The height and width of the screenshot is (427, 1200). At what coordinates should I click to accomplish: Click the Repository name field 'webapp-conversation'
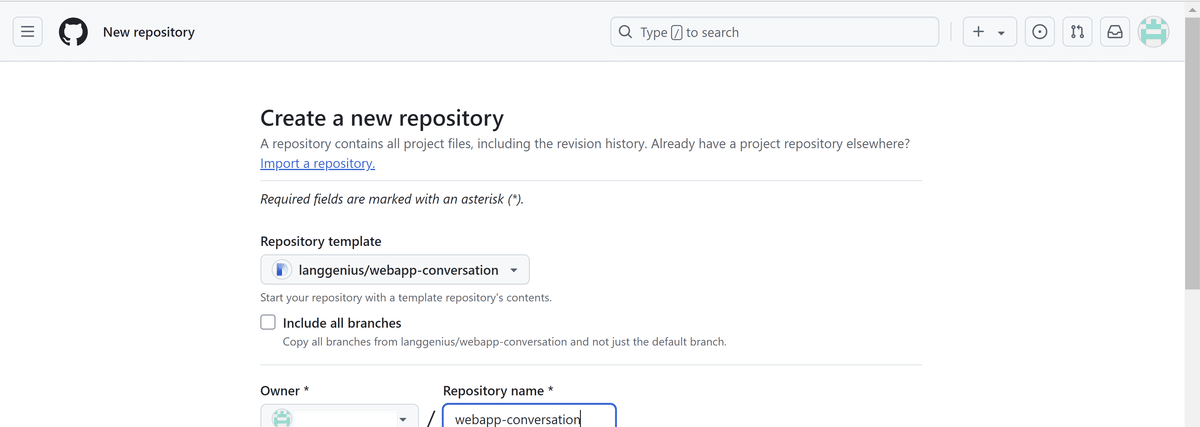click(529, 416)
